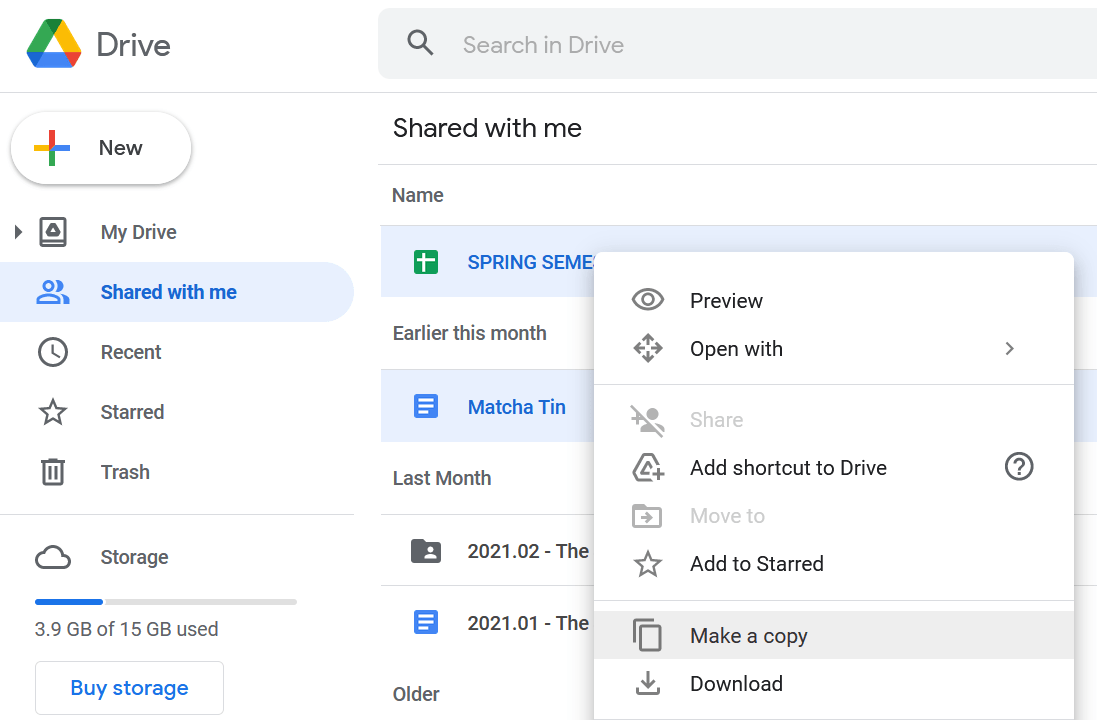
Task: Click the Move to folder icon
Action: [647, 516]
